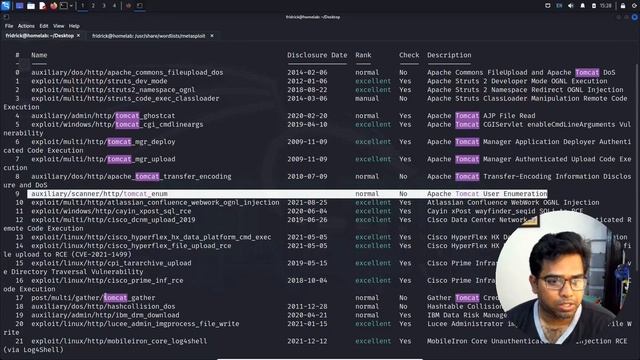Click exploit/linux/http/cpi_tararchive_upload entry
The width and height of the screenshot is (640, 360).
tap(111, 263)
